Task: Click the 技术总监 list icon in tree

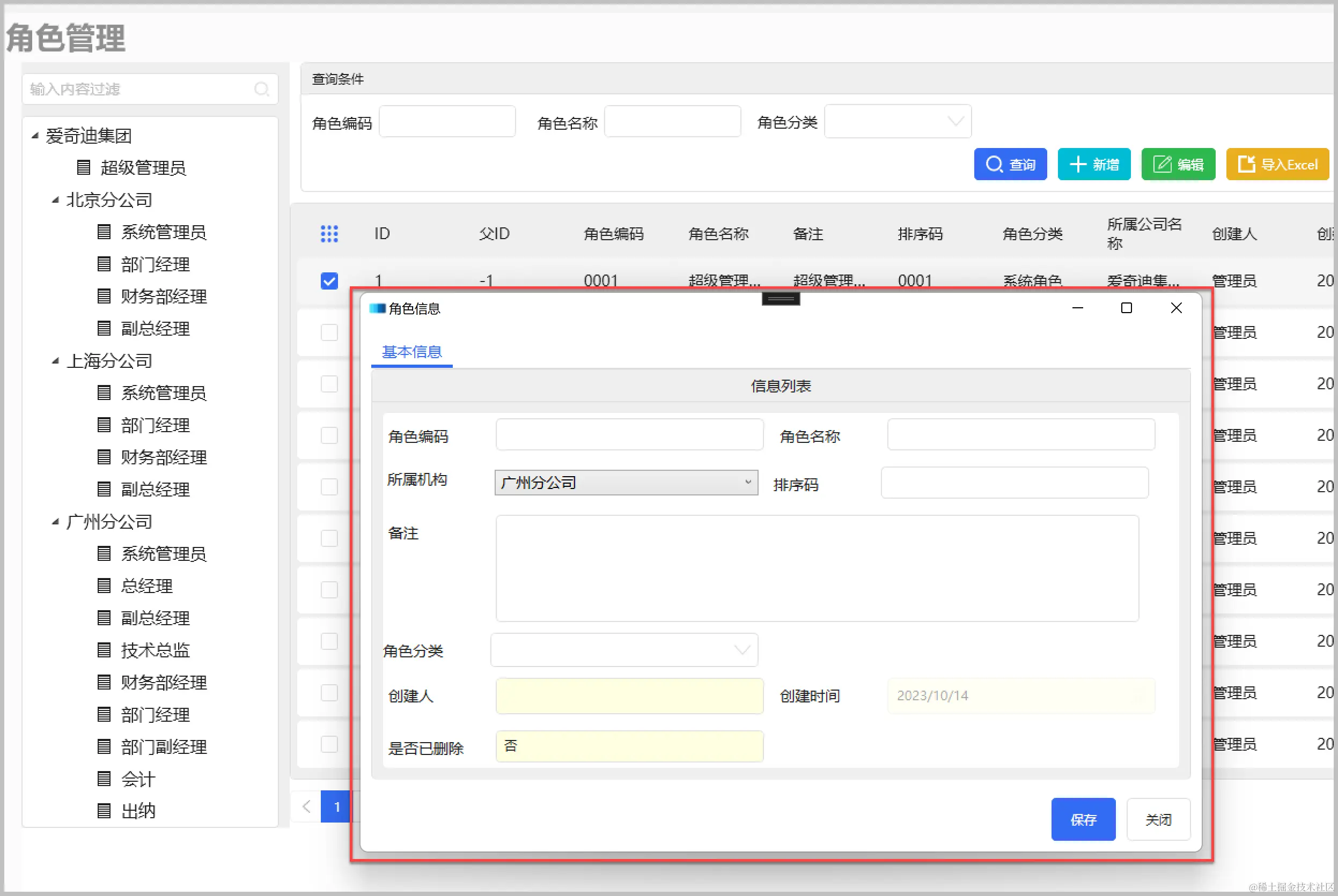Action: (104, 650)
